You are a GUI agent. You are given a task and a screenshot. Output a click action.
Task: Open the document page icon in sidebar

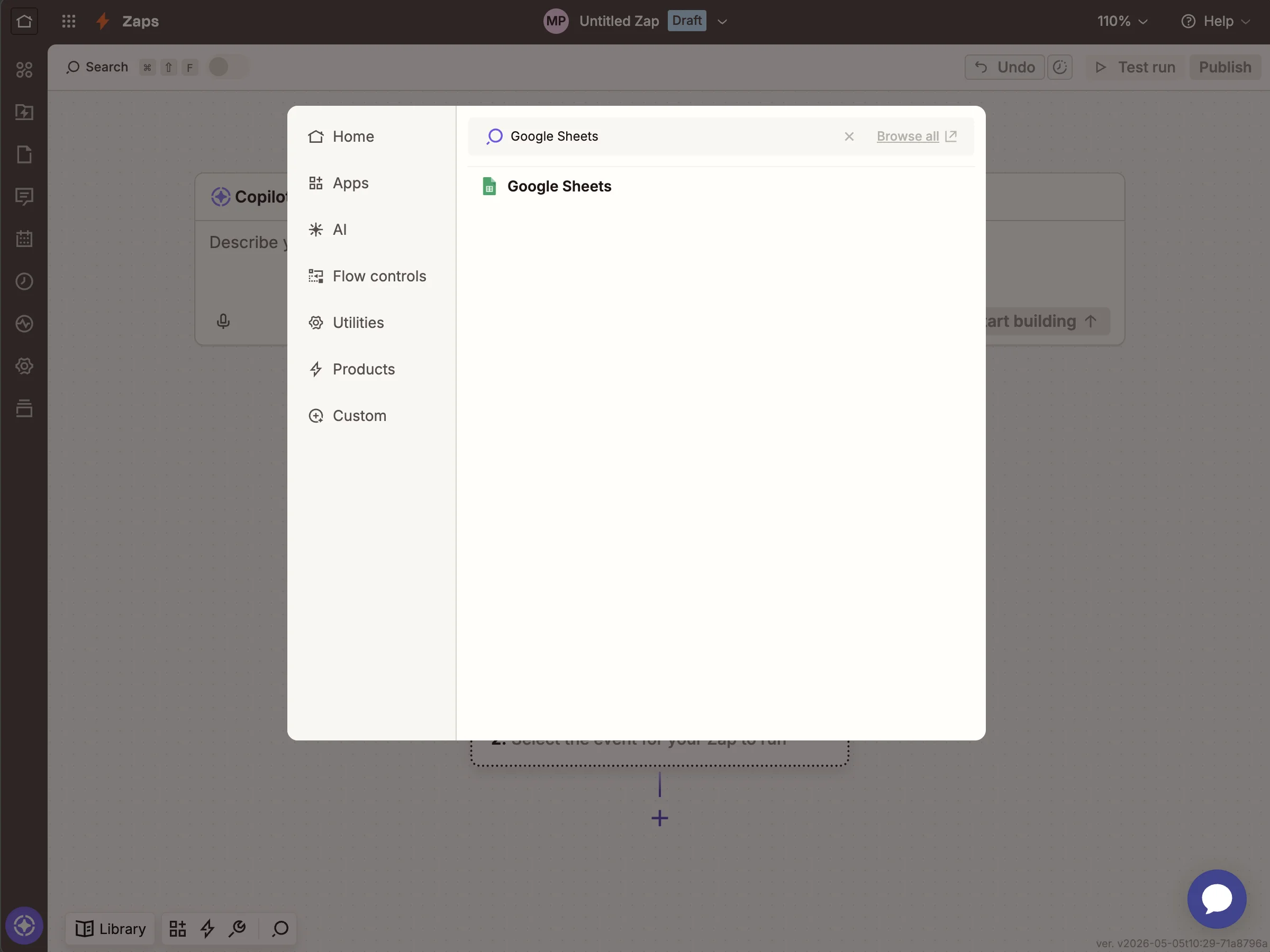click(x=24, y=154)
